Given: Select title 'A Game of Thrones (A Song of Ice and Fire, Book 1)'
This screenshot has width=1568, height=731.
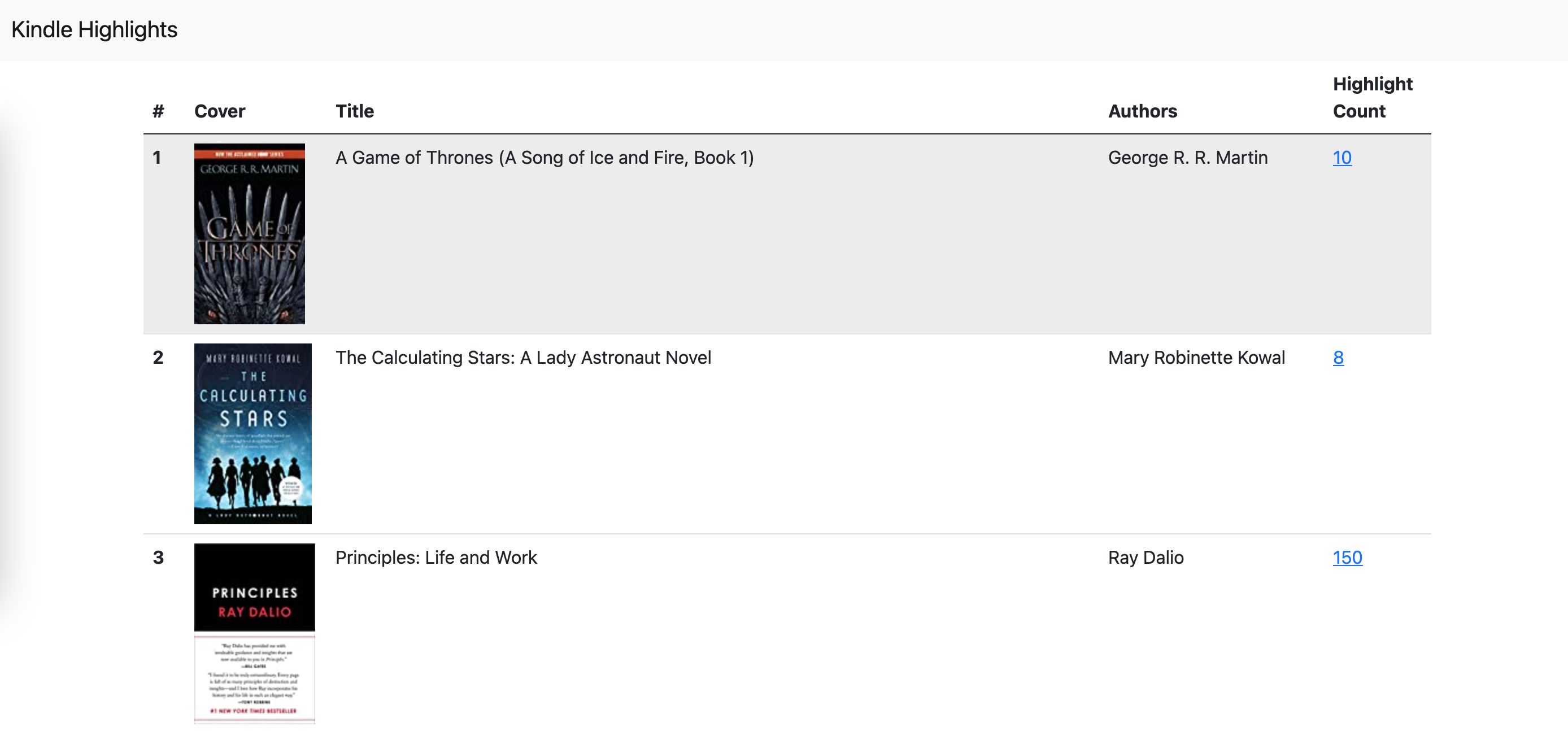Looking at the screenshot, I should click(545, 158).
